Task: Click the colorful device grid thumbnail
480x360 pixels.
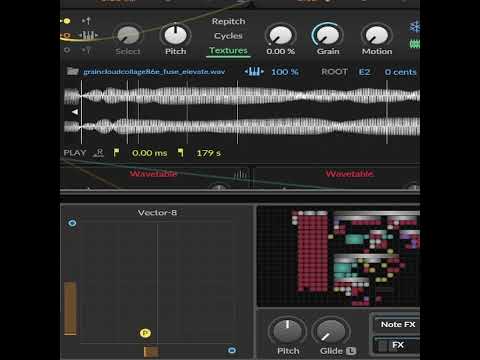Action: [x=339, y=257]
